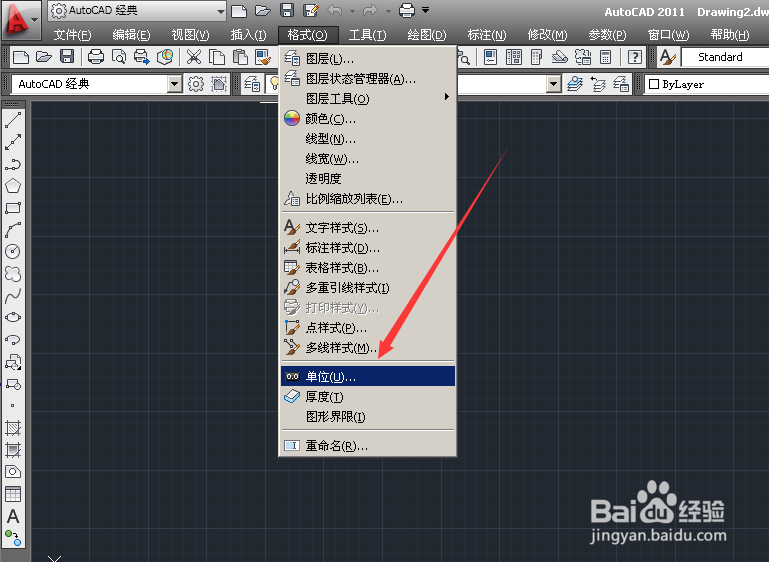
Task: Open the 绘图(D) menu
Action: (x=427, y=35)
